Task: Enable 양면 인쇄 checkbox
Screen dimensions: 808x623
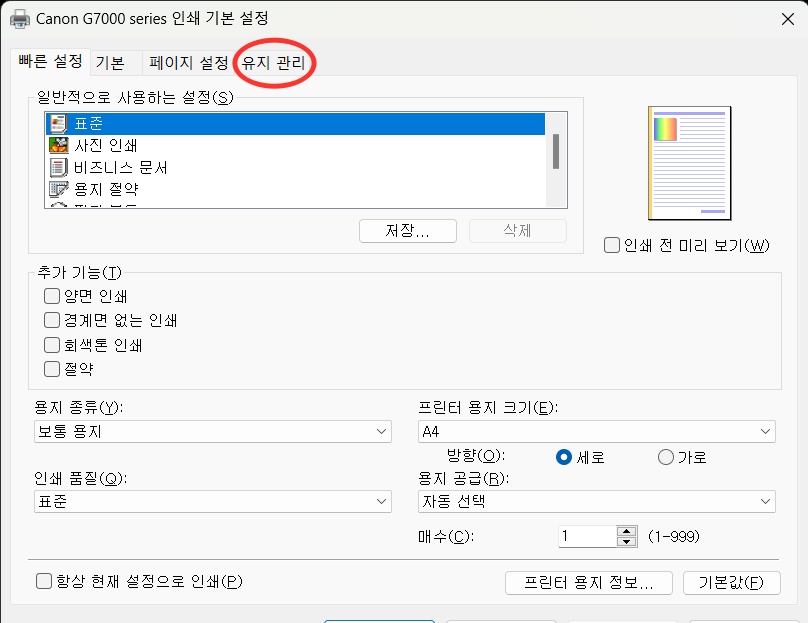Action: [52, 296]
